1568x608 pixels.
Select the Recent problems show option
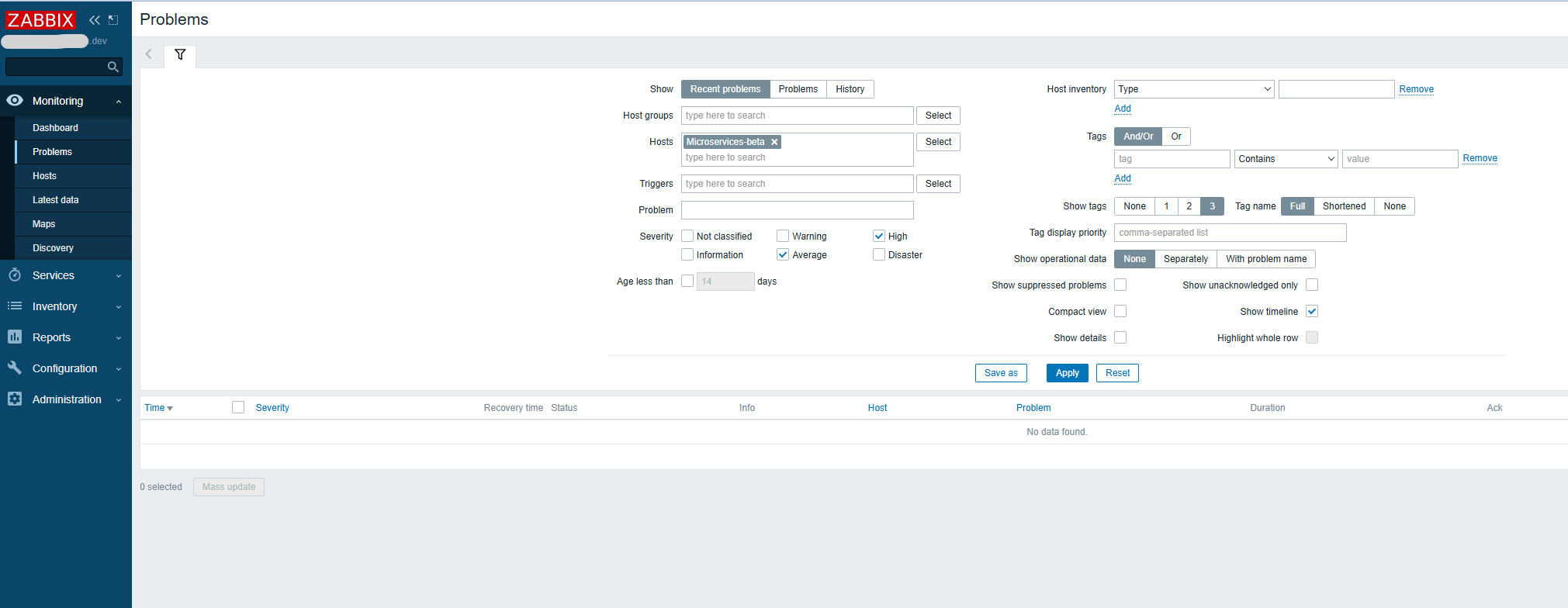pyautogui.click(x=725, y=89)
